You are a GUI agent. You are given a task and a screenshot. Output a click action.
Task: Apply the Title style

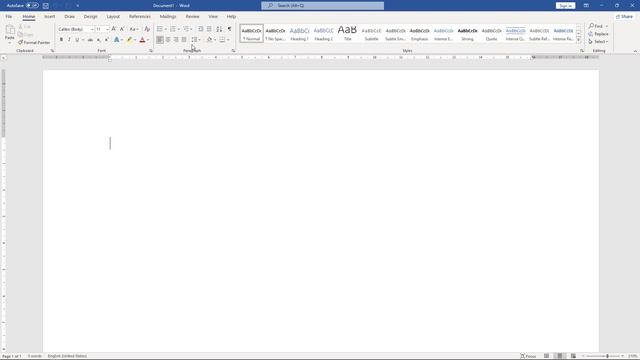tap(347, 33)
